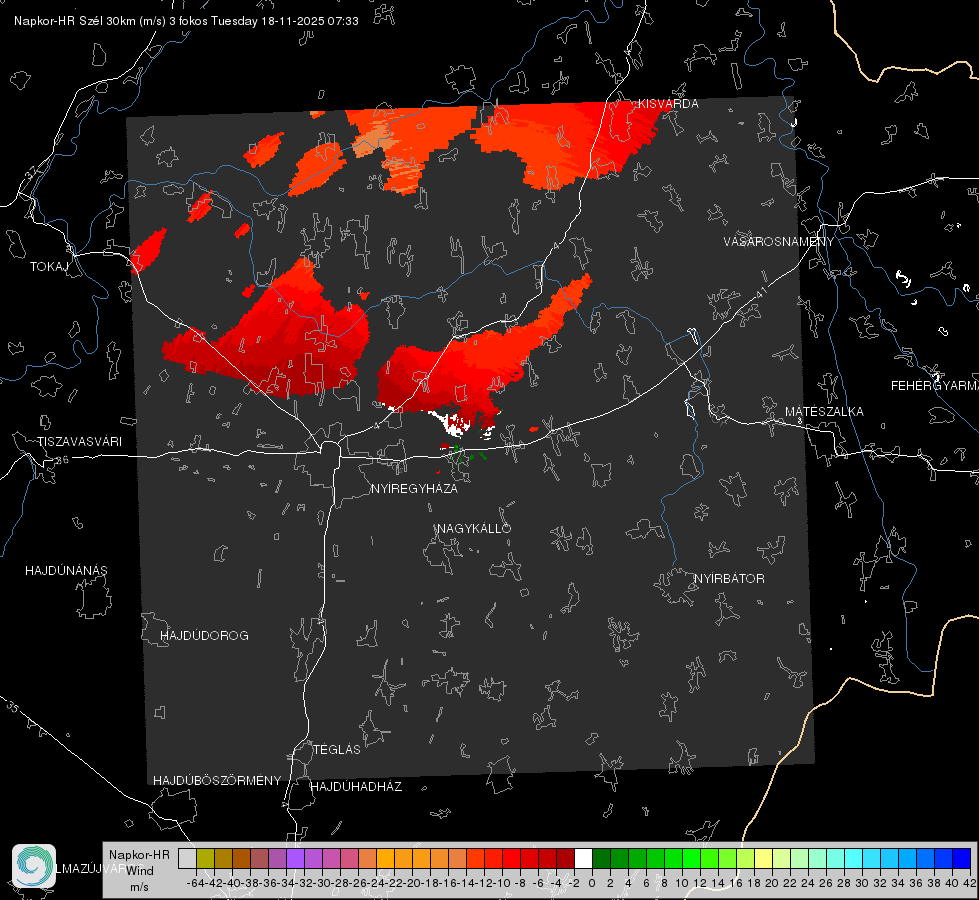Click the legend's Wind label

tap(140, 871)
